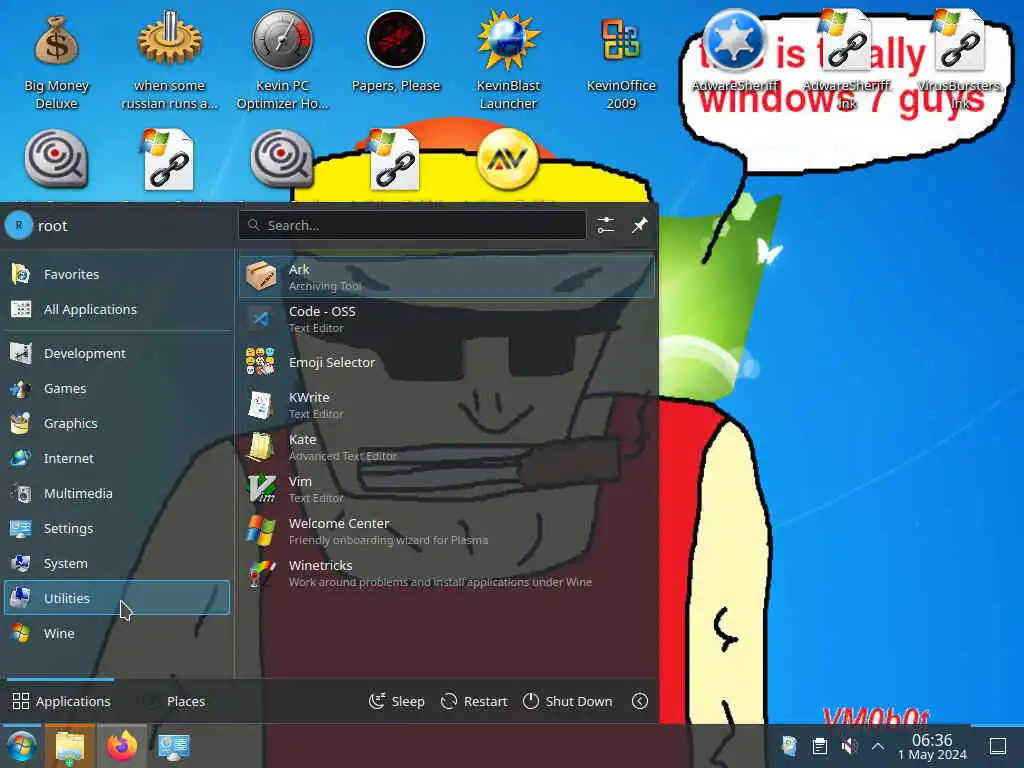Click the Shut Down button
Image resolution: width=1024 pixels, height=768 pixels.
(568, 701)
